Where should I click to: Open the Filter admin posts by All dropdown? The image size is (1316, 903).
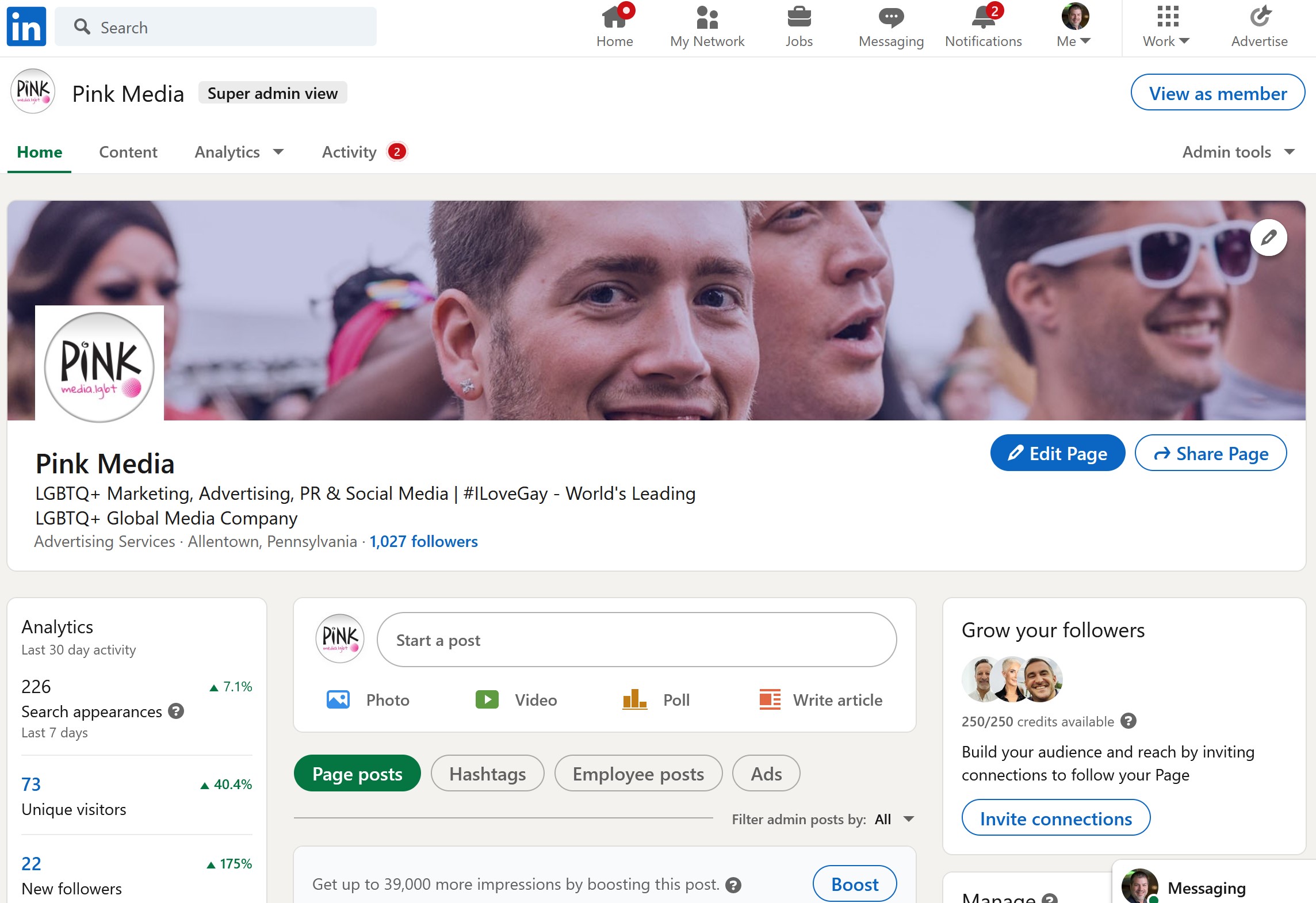(x=895, y=819)
